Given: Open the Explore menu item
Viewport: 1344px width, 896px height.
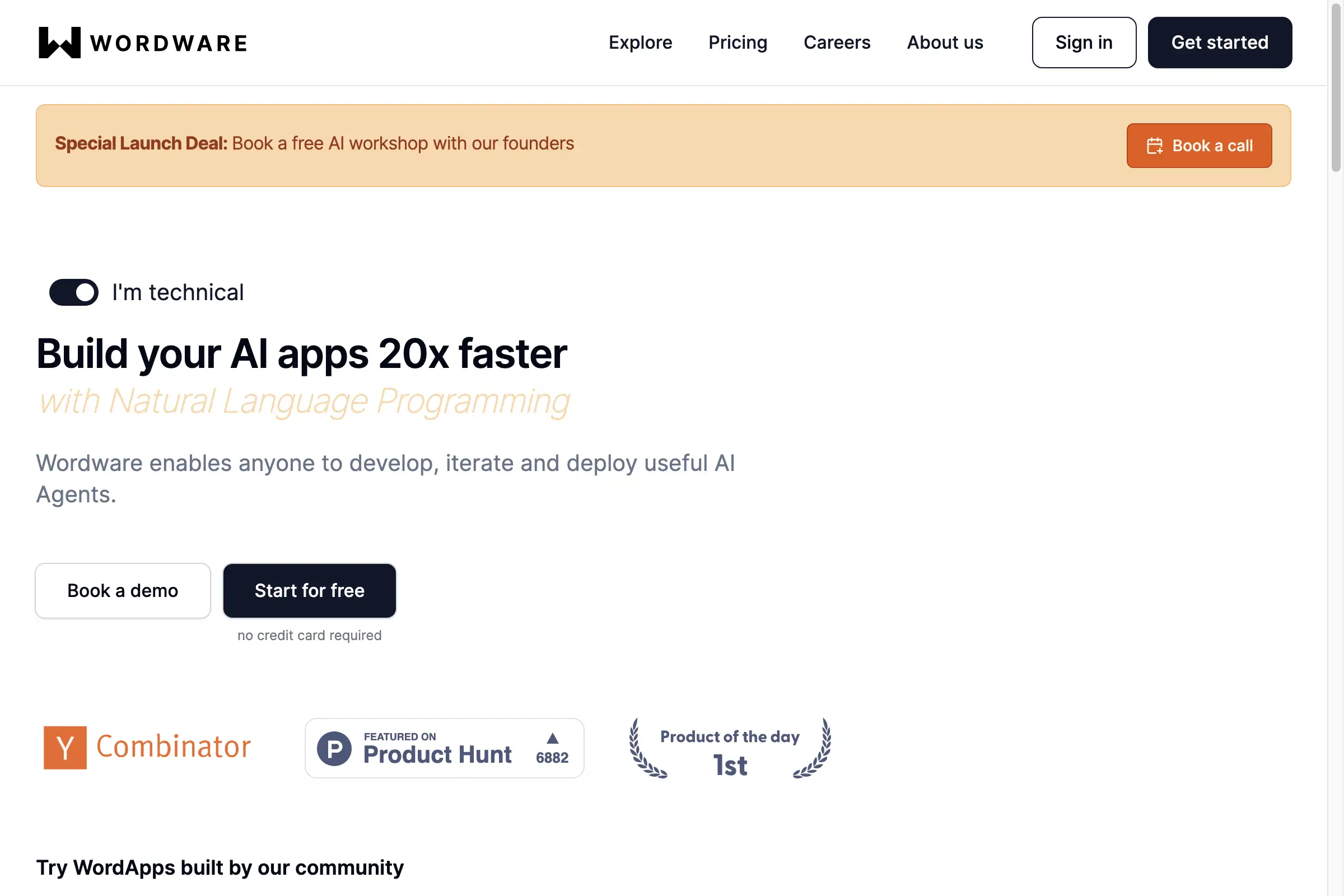Looking at the screenshot, I should click(640, 43).
